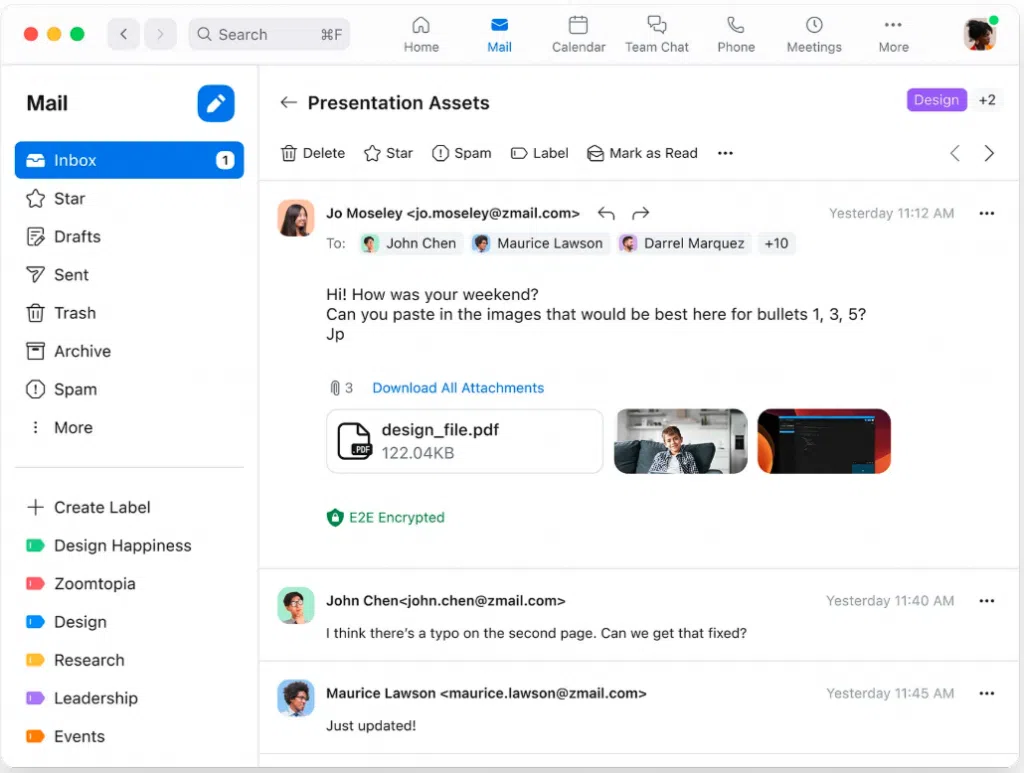Go to next email with right chevron

[989, 153]
